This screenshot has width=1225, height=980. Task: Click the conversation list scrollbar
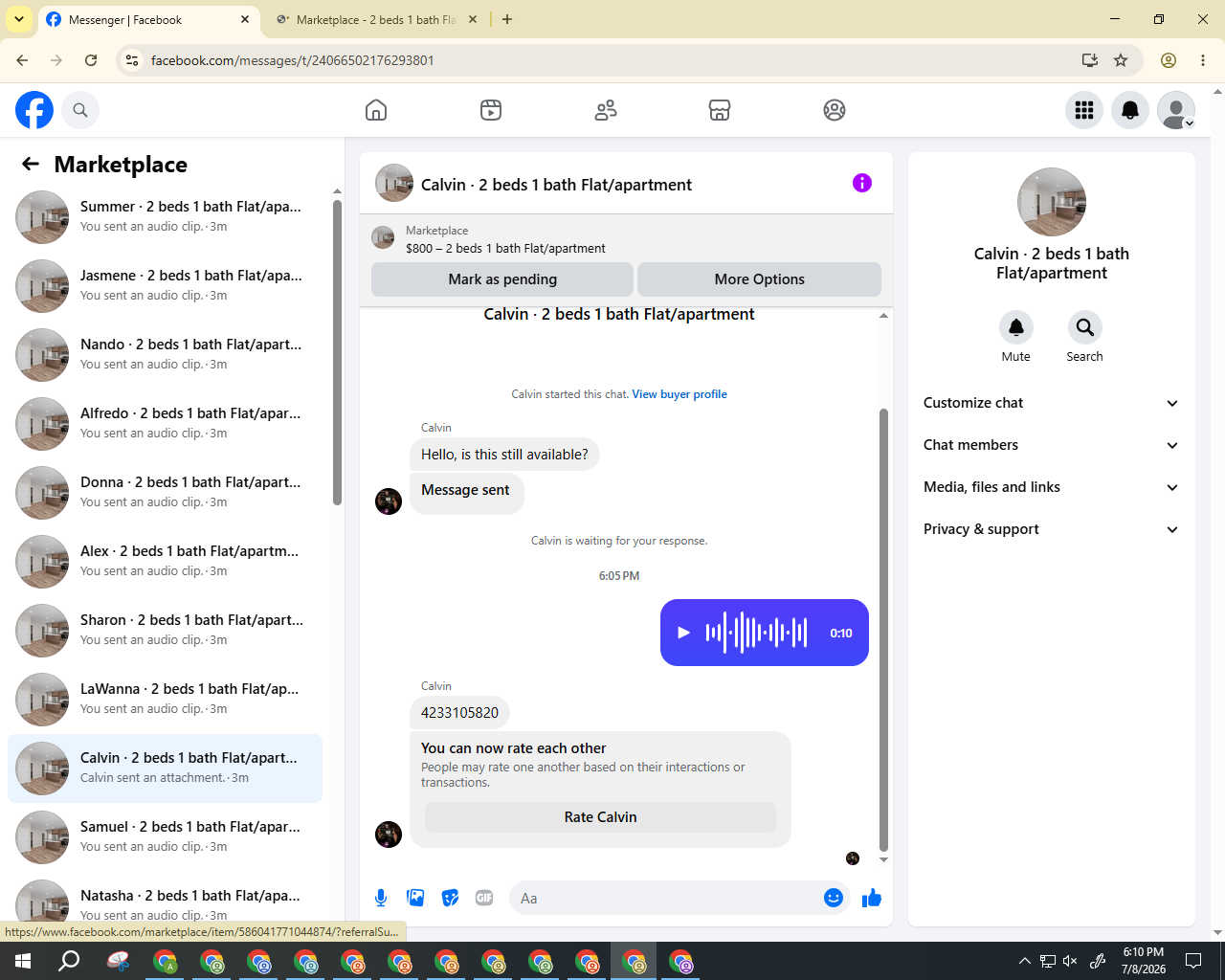(337, 352)
